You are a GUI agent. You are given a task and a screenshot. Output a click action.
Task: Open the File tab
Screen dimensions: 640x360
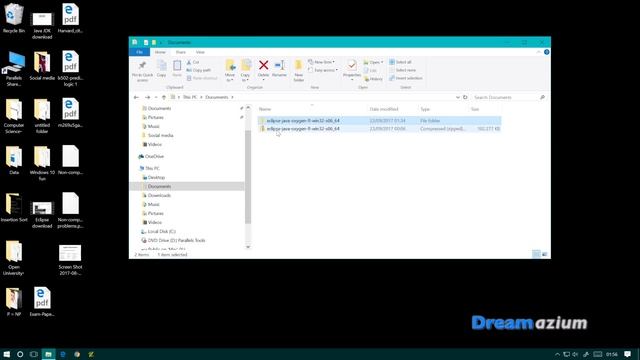(139, 52)
